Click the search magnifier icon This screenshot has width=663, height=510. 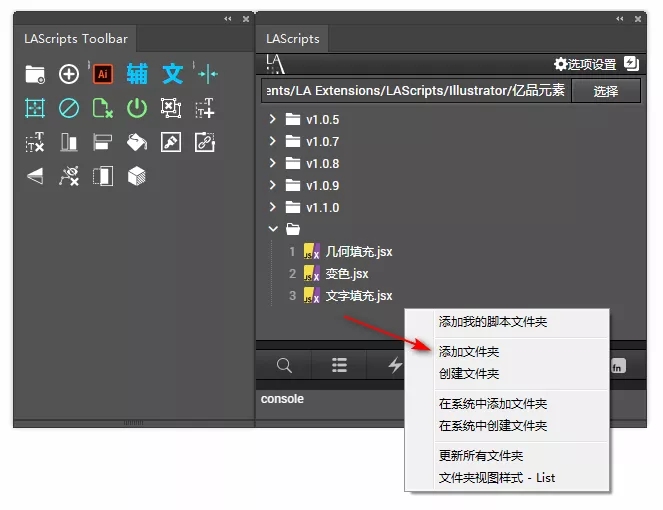tap(284, 366)
